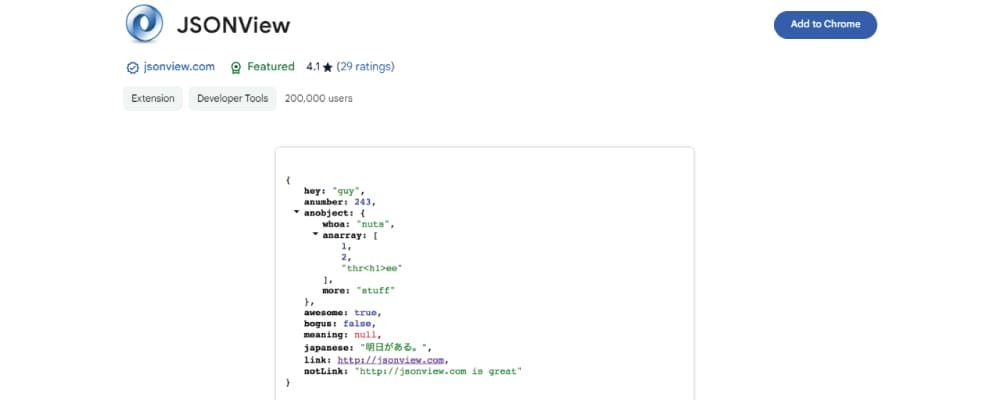Image resolution: width=1000 pixels, height=400 pixels.
Task: Open the JSON preview screenshot thumbnail
Action: click(484, 270)
